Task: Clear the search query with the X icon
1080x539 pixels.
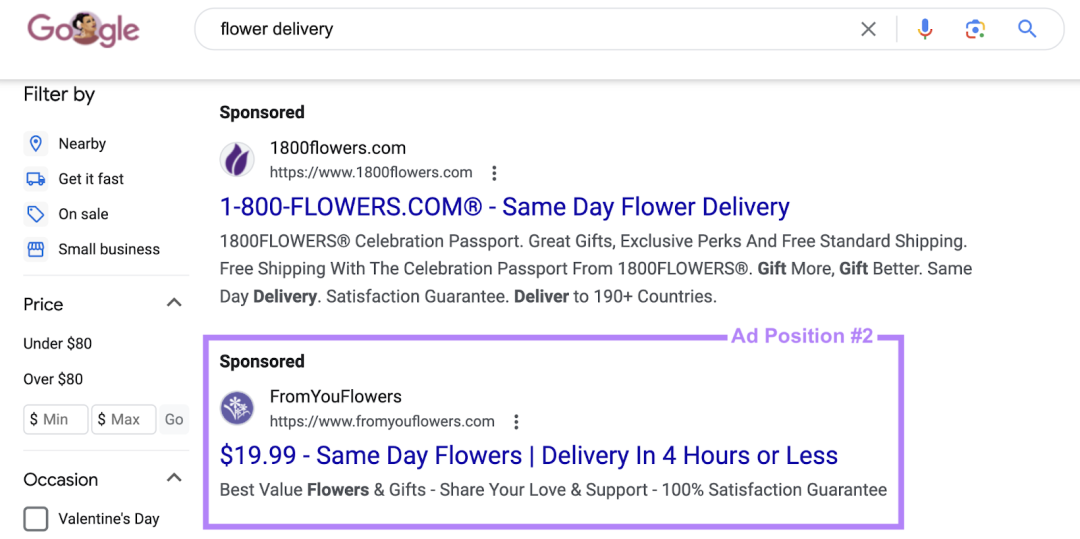Action: pyautogui.click(x=869, y=29)
